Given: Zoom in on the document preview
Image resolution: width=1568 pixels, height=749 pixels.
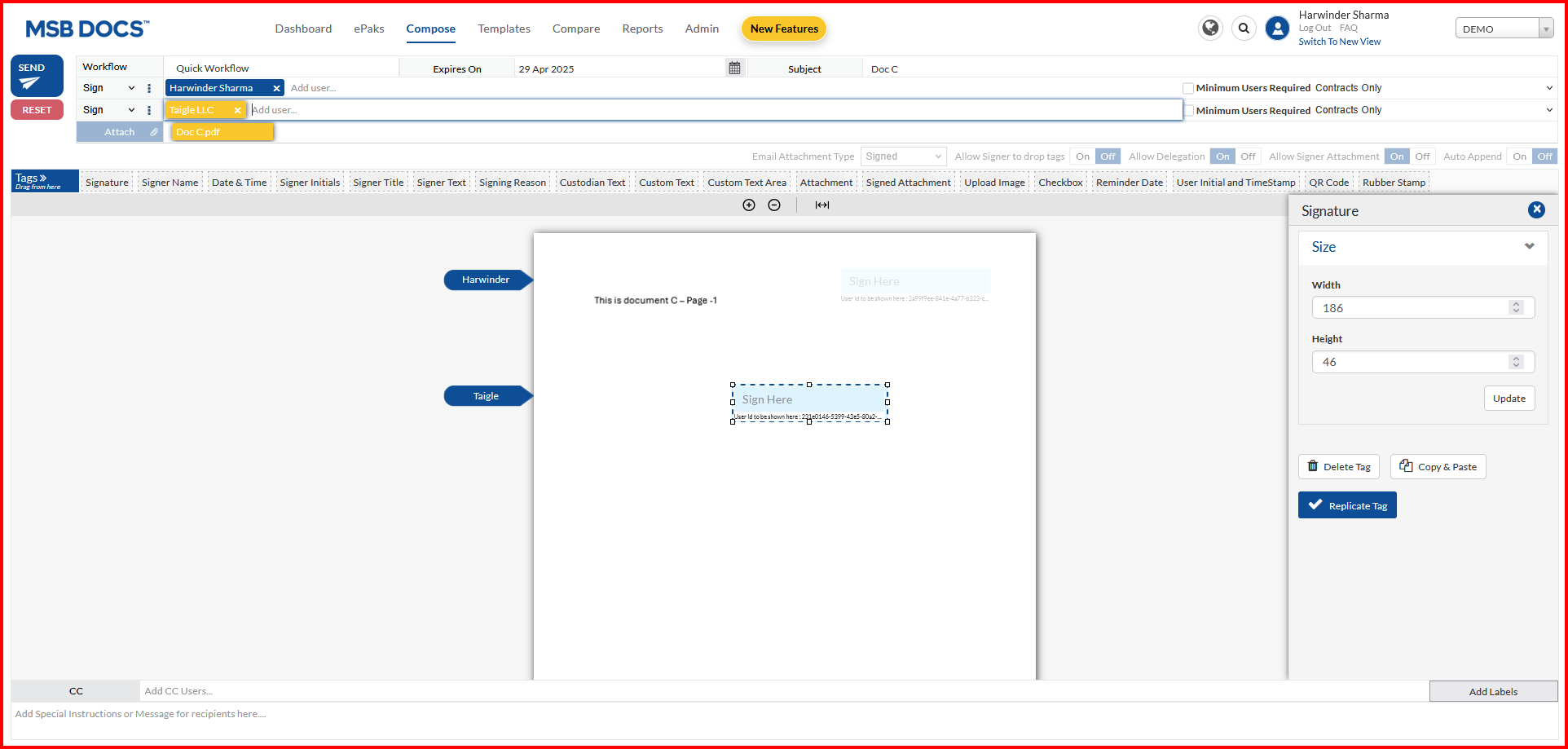Looking at the screenshot, I should pyautogui.click(x=749, y=205).
